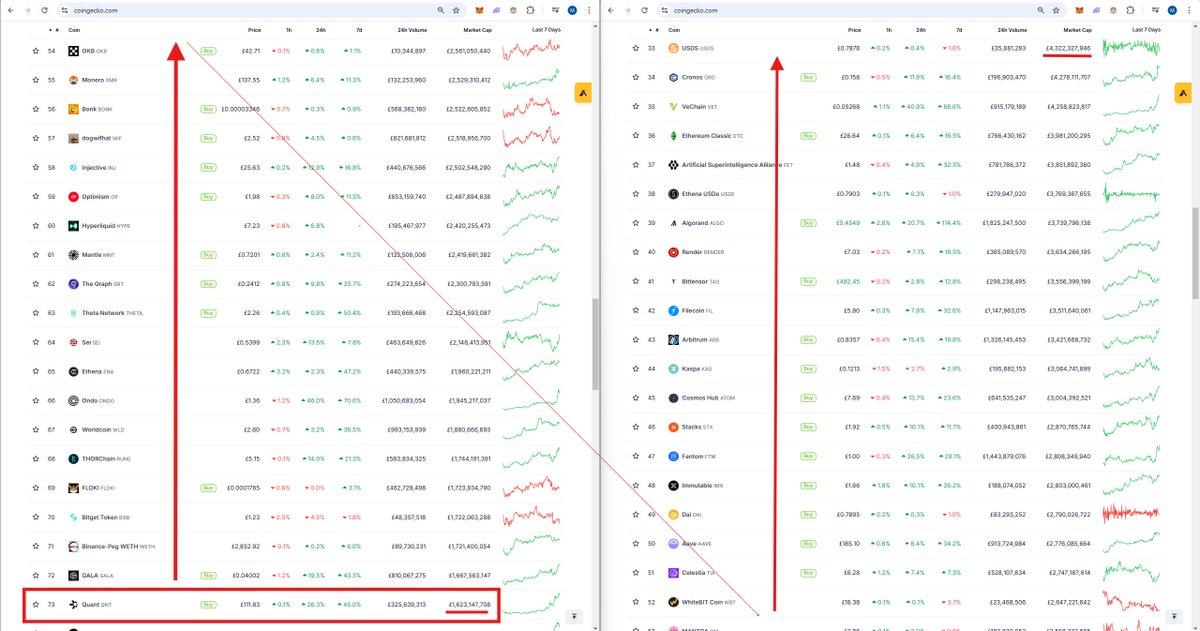1200x631 pixels.
Task: Bookmark this page in left window address bar
Action: tap(456, 10)
